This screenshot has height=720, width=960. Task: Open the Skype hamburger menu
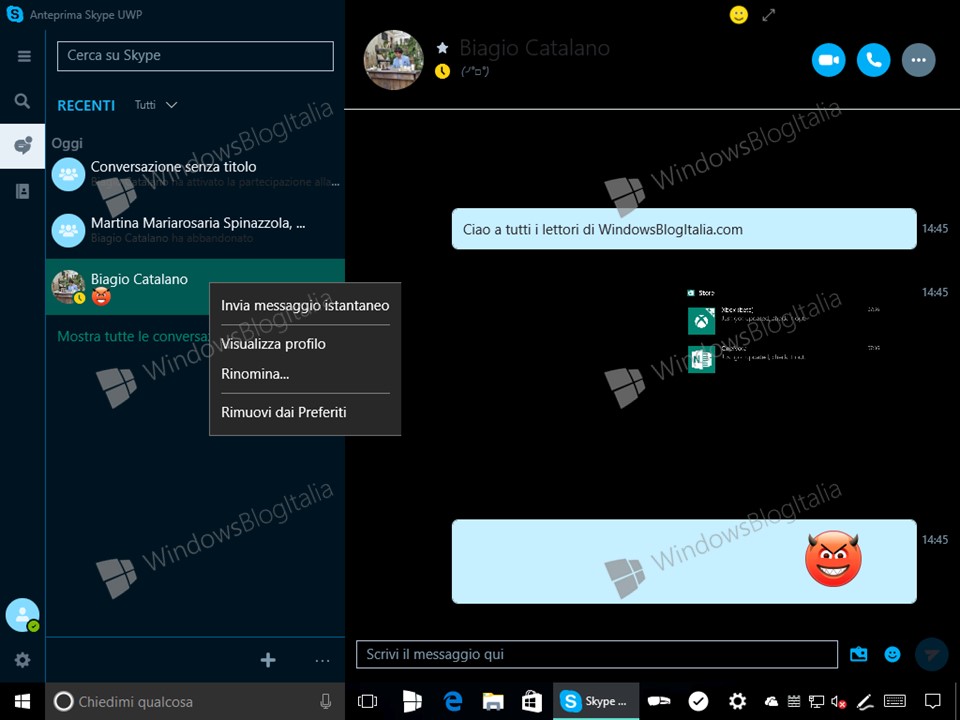point(24,56)
